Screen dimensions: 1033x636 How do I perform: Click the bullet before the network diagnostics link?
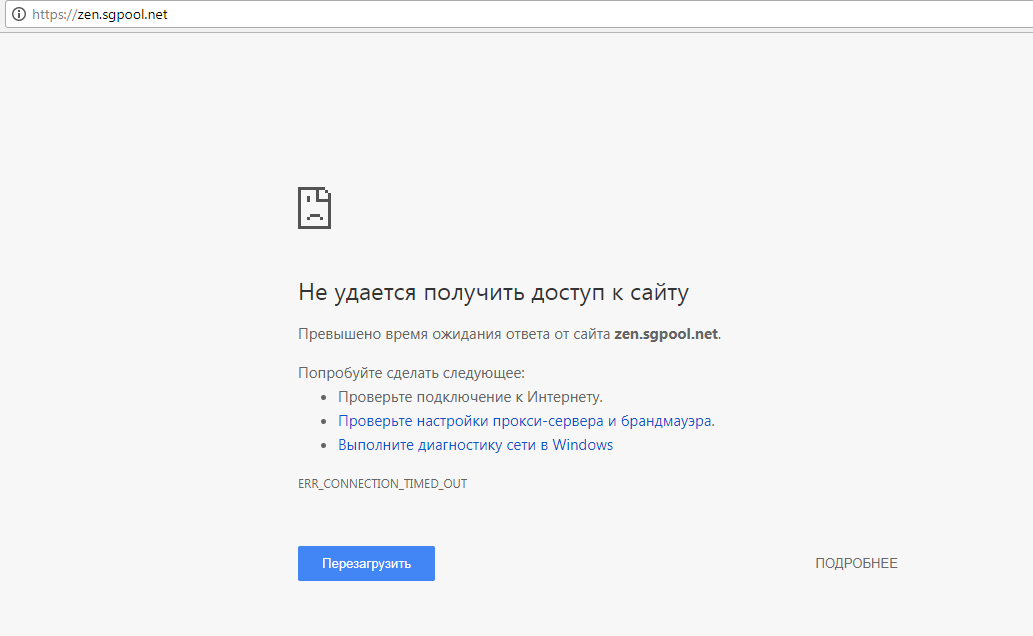click(x=324, y=446)
